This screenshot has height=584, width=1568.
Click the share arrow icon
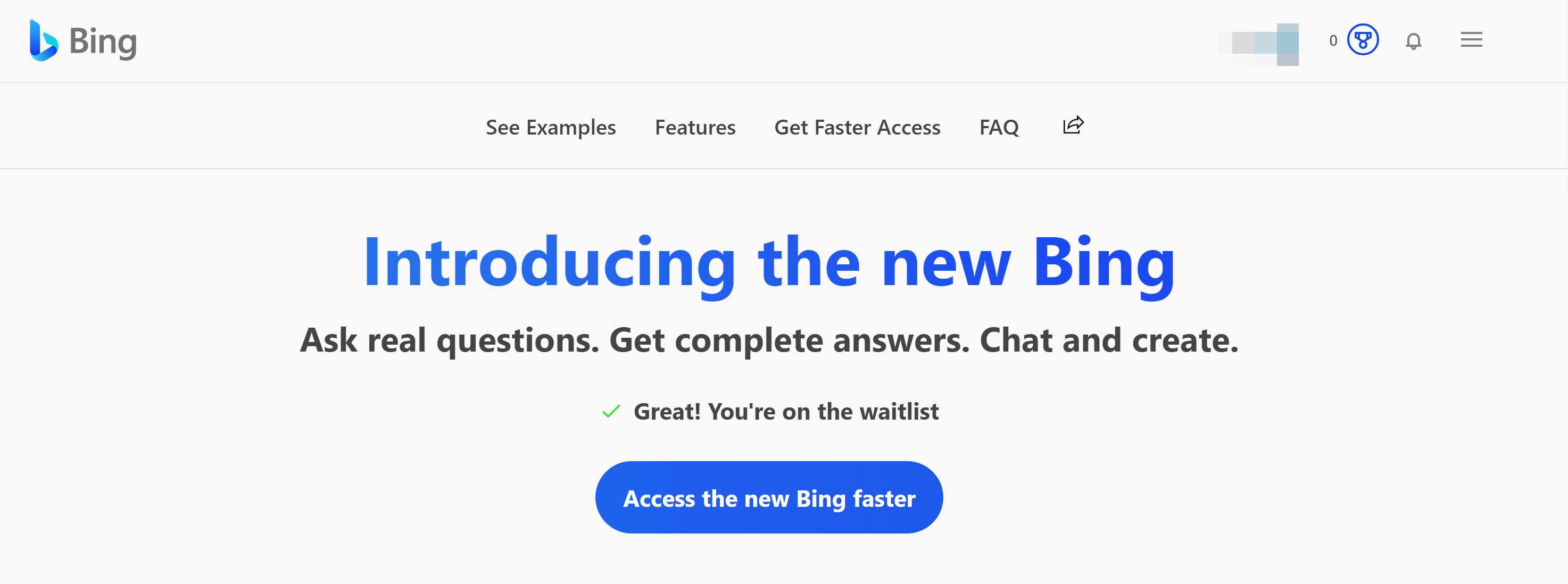(x=1073, y=126)
